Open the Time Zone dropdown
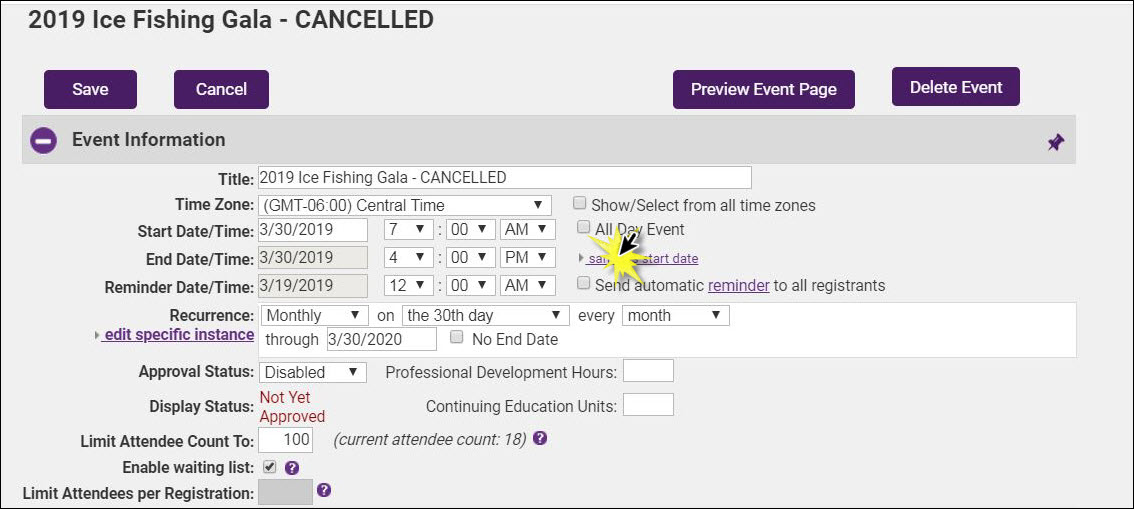Viewport: 1134px width, 509px height. pos(404,205)
